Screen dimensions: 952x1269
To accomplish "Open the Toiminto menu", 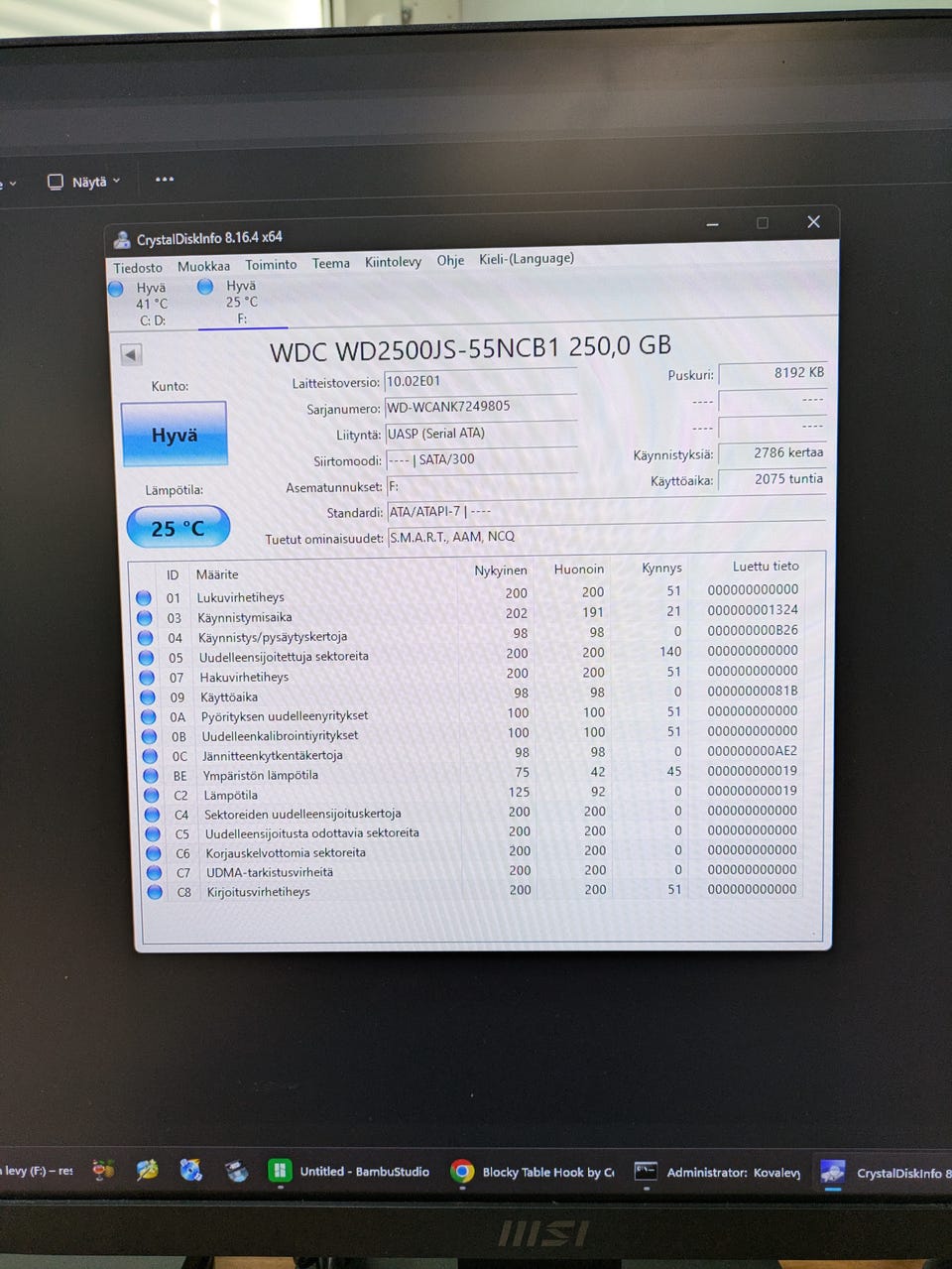I will coord(271,265).
